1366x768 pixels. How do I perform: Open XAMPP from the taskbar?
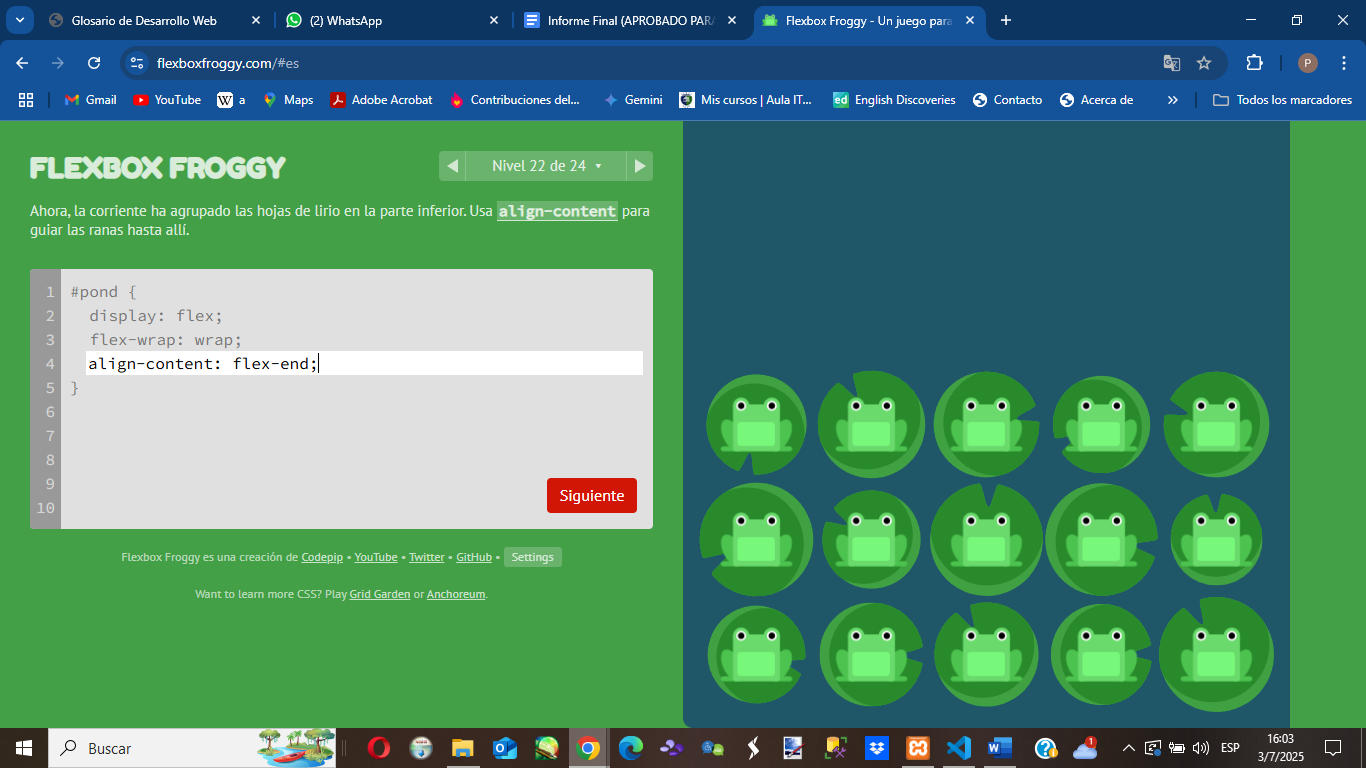click(918, 748)
